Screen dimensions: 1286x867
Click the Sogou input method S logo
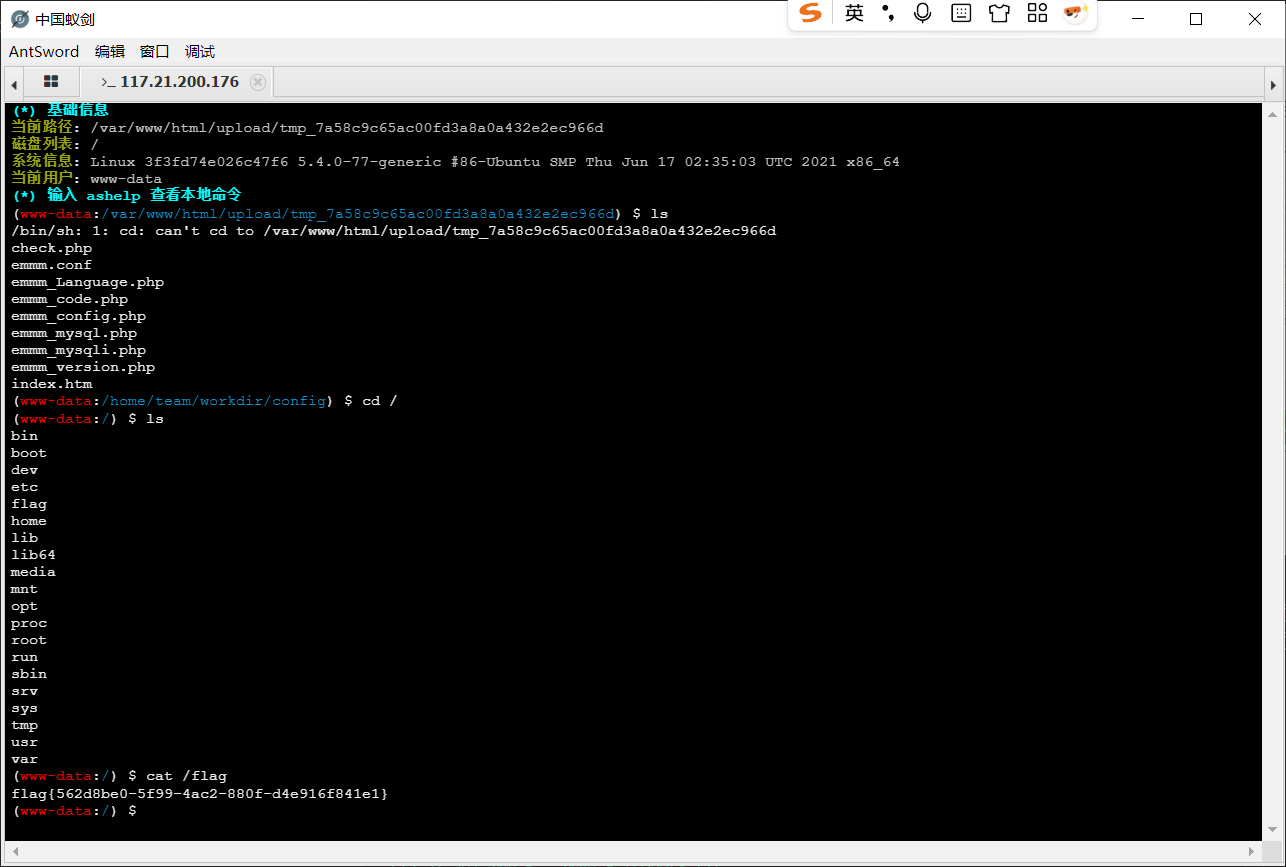pos(811,13)
